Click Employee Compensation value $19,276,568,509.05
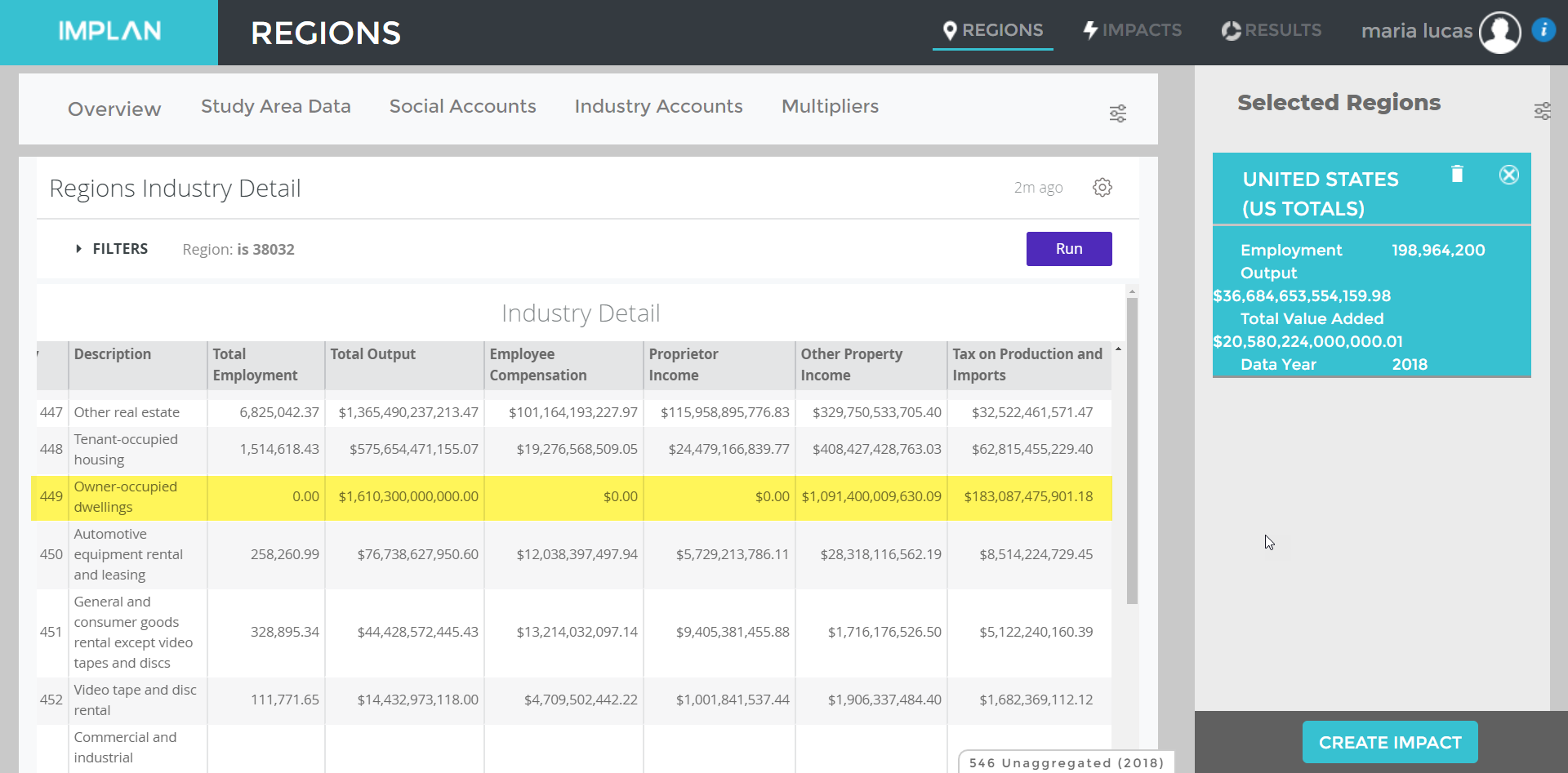 point(577,449)
